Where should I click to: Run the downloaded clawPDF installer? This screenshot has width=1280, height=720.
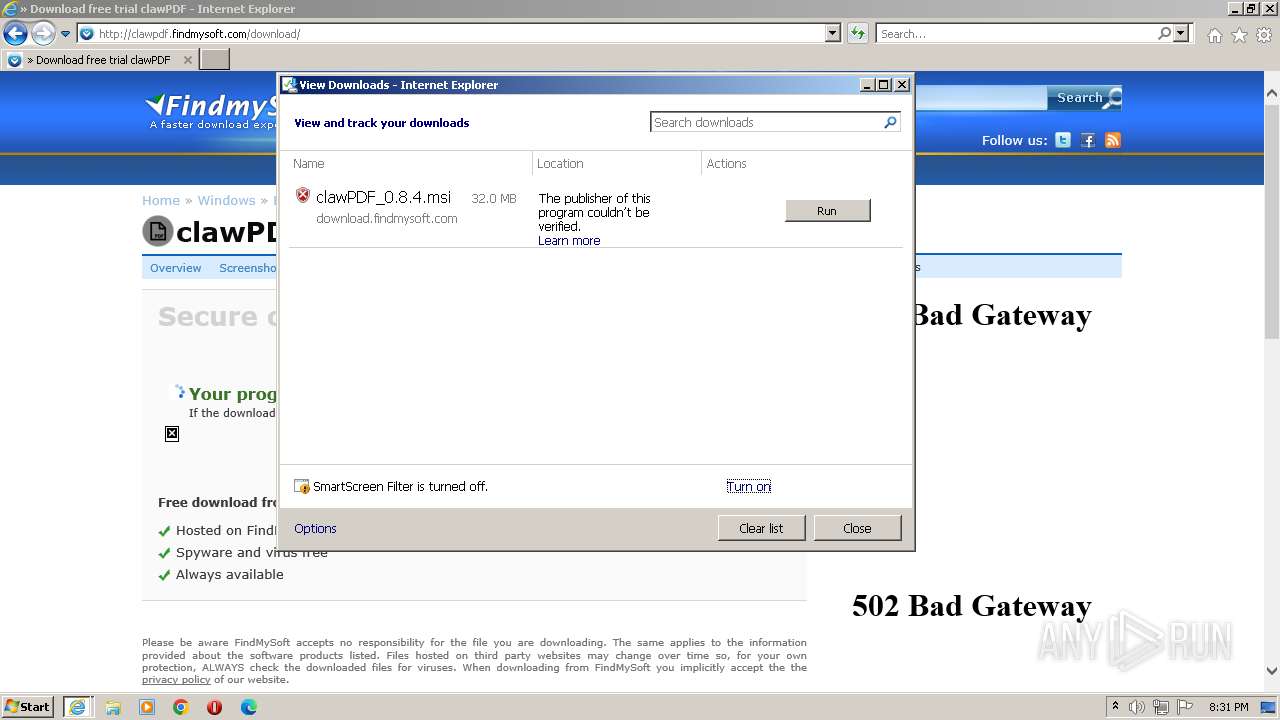pos(827,210)
